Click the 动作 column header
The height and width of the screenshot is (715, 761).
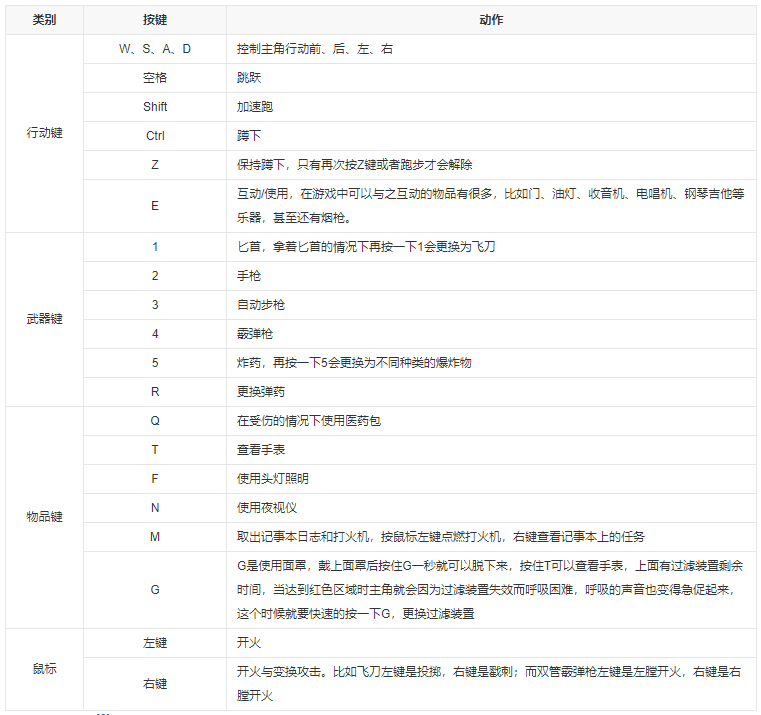pos(491,20)
